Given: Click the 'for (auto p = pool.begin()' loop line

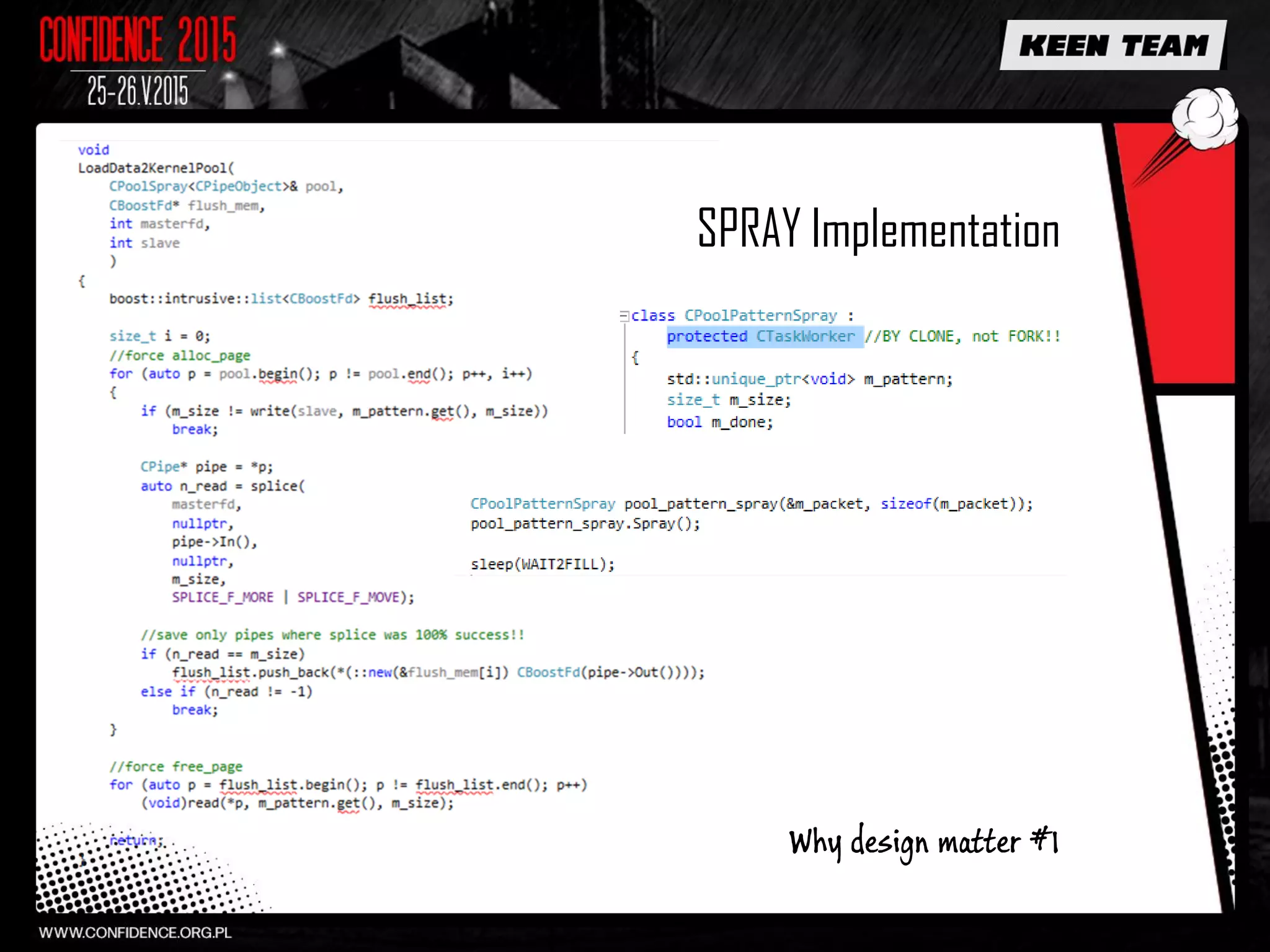Looking at the screenshot, I should click(321, 374).
